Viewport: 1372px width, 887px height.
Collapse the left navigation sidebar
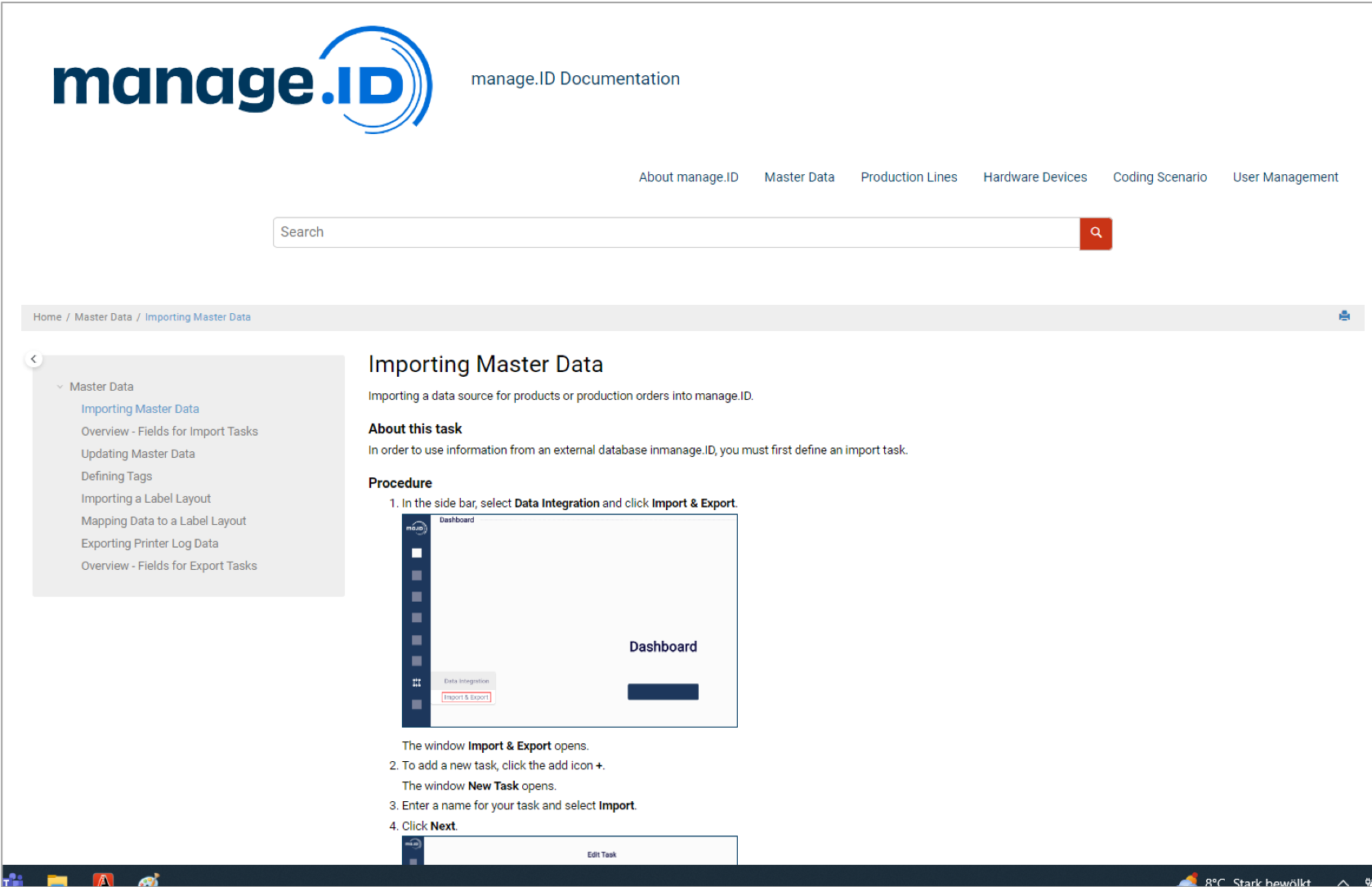click(x=34, y=358)
